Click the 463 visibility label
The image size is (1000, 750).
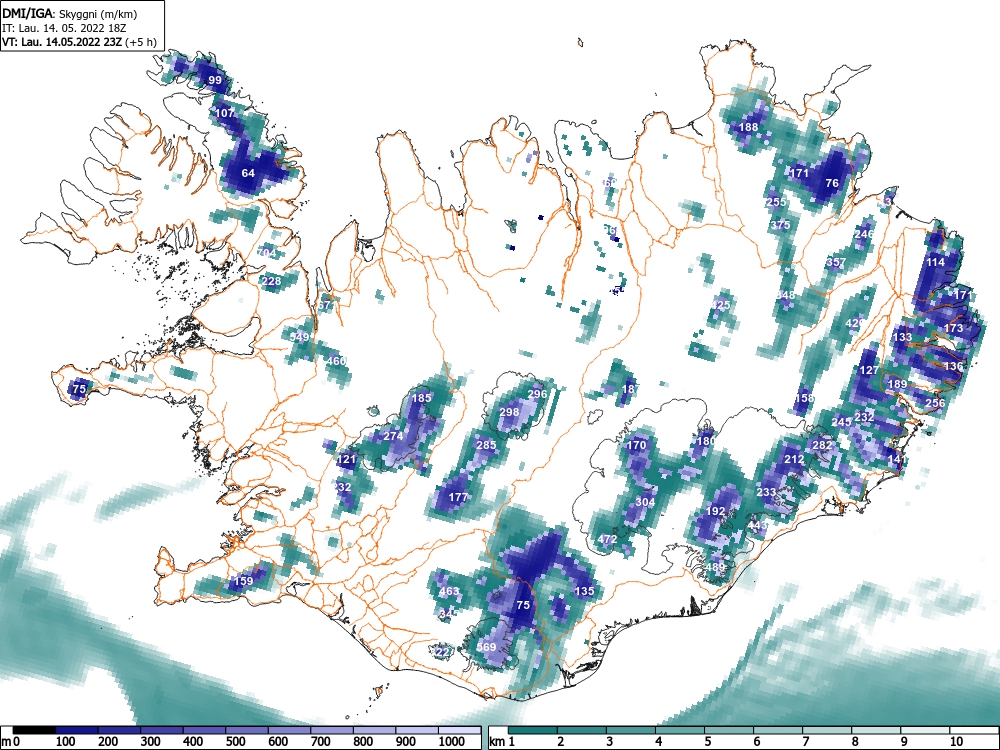coord(450,591)
